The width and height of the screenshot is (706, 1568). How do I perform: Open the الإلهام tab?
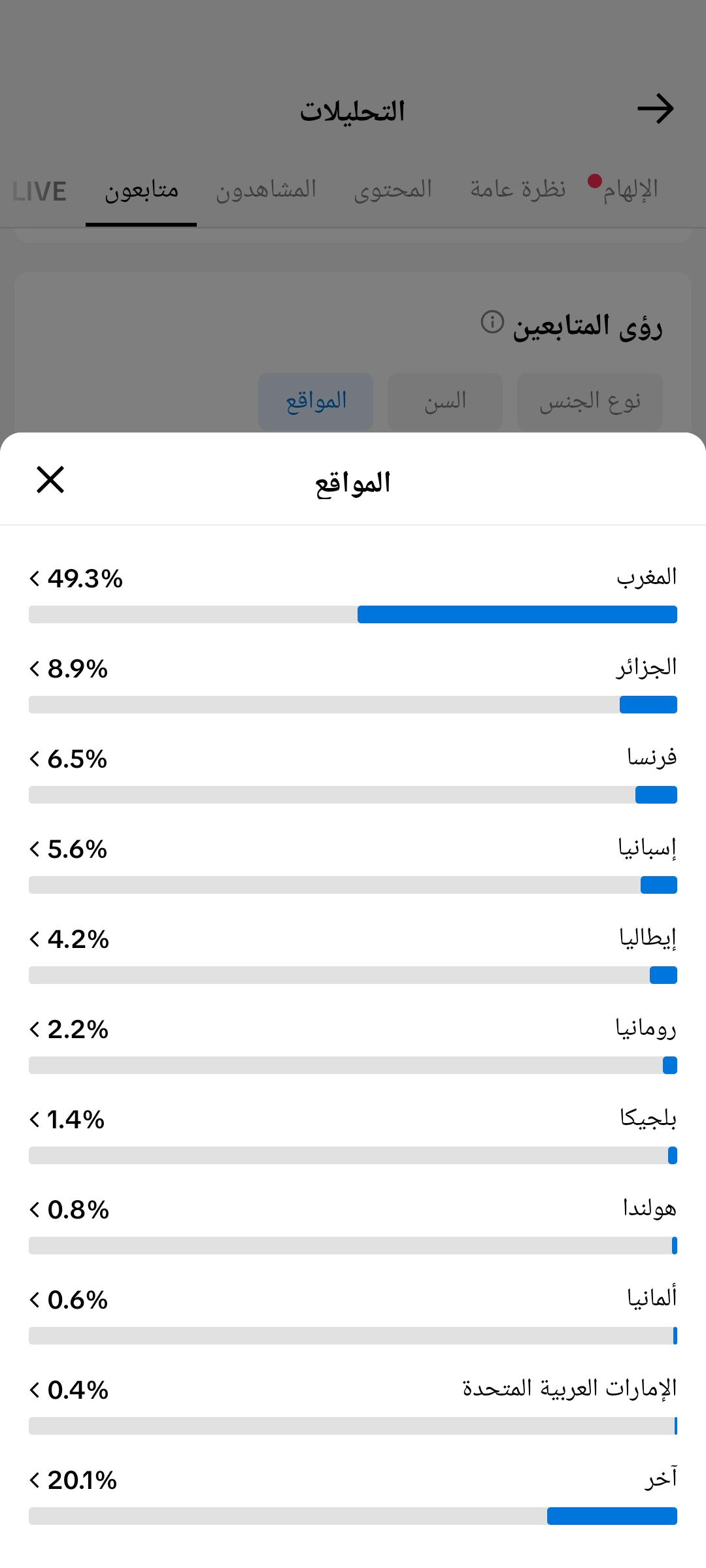pos(630,189)
